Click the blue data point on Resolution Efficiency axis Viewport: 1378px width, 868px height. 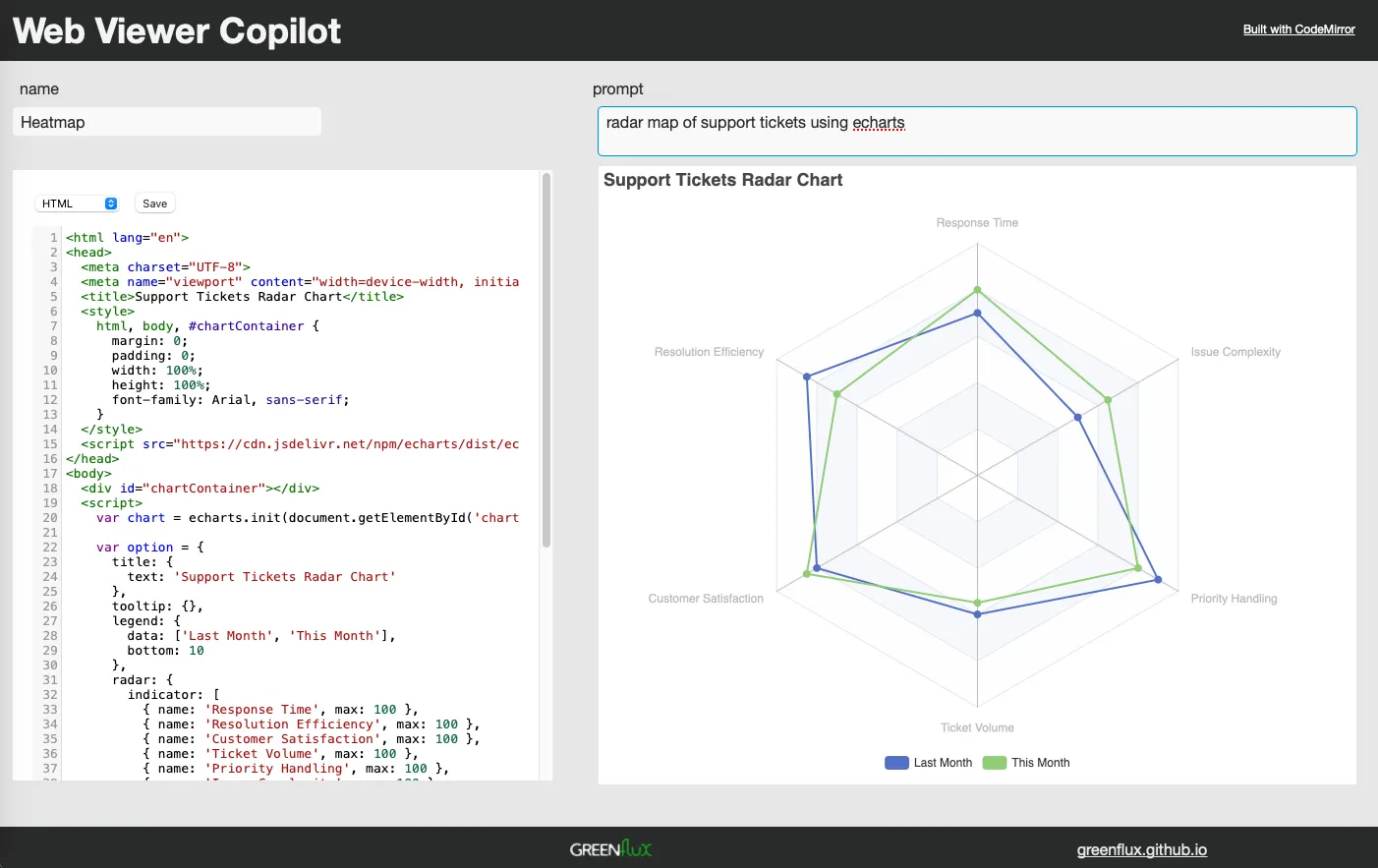807,376
